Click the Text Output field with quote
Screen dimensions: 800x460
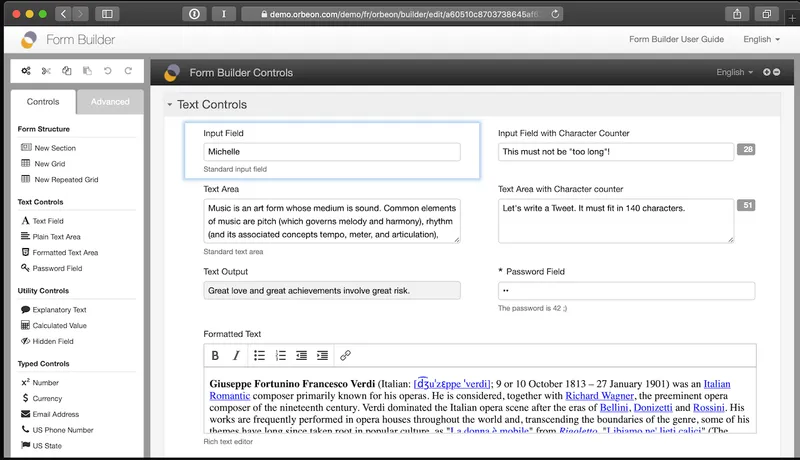[x=332, y=291]
